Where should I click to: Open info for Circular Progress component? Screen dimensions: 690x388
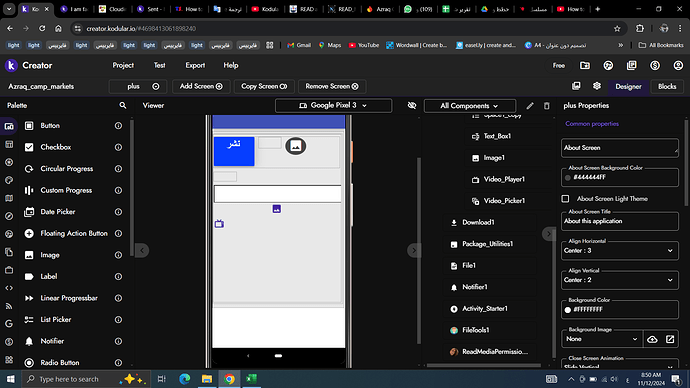[x=118, y=169]
